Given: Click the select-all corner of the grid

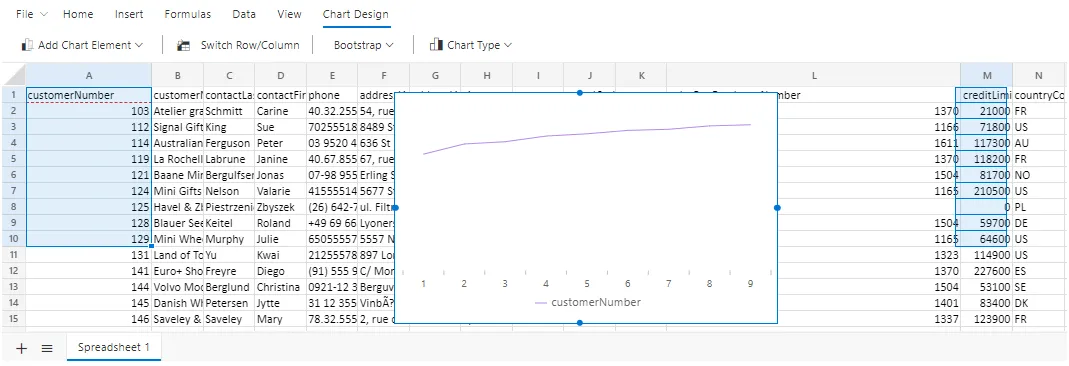Looking at the screenshot, I should tap(13, 75).
